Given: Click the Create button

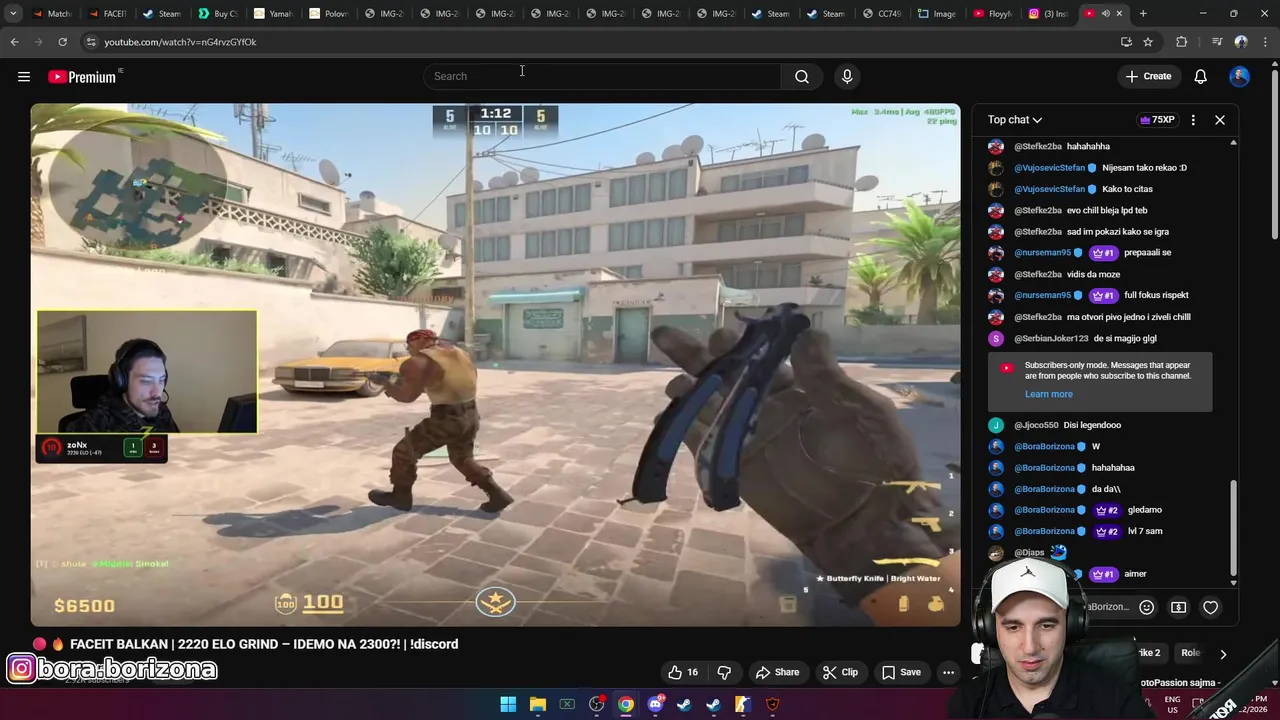Looking at the screenshot, I should [x=1148, y=76].
